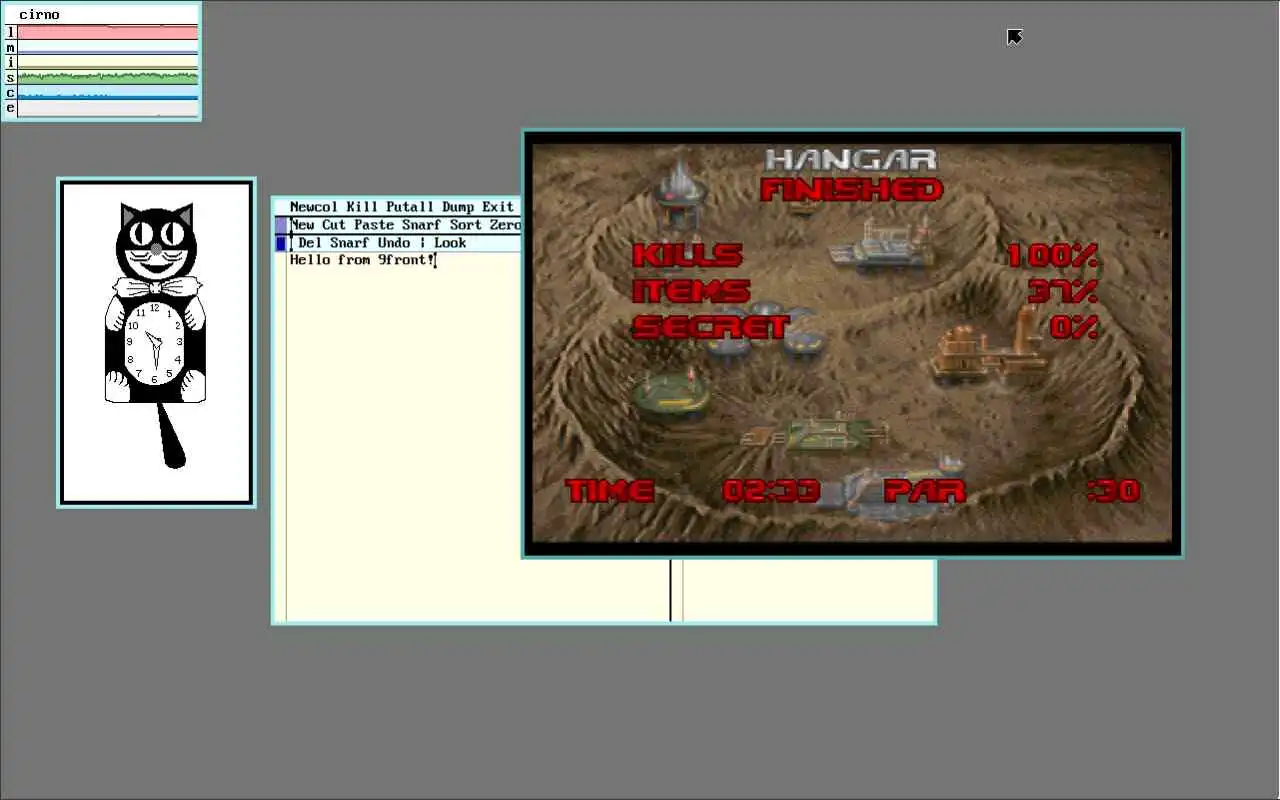Click the HANGAR level title in Doom
The height and width of the screenshot is (800, 1280).
coord(851,159)
